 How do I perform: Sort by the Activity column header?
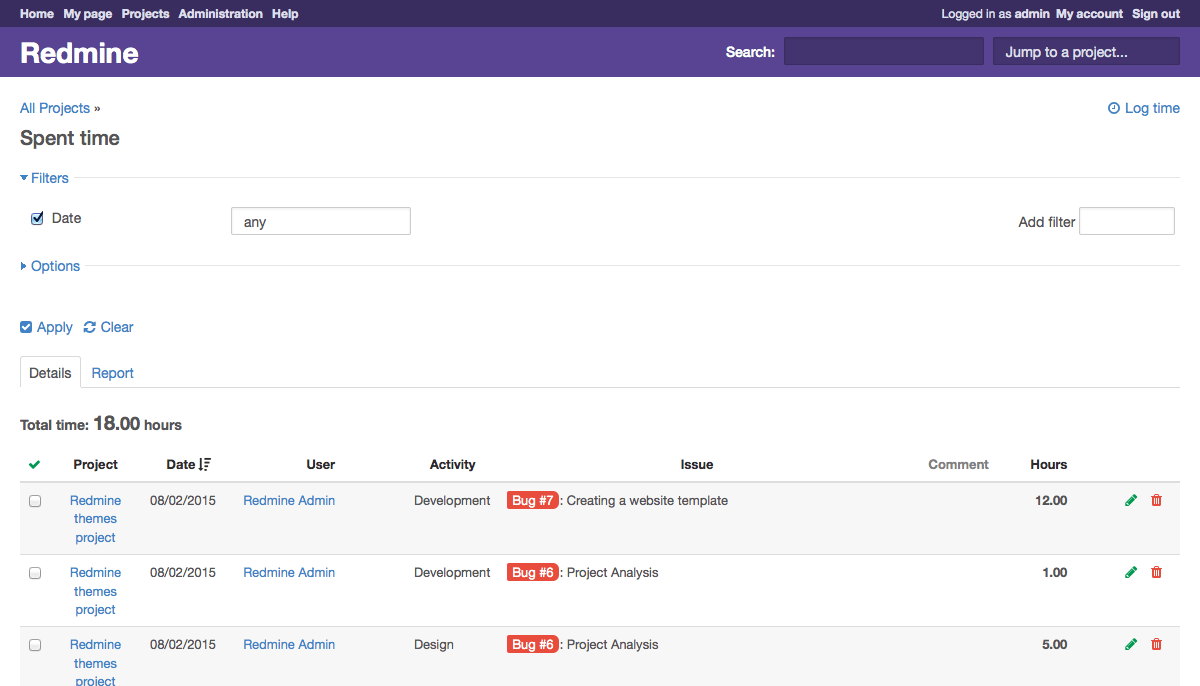(x=453, y=464)
